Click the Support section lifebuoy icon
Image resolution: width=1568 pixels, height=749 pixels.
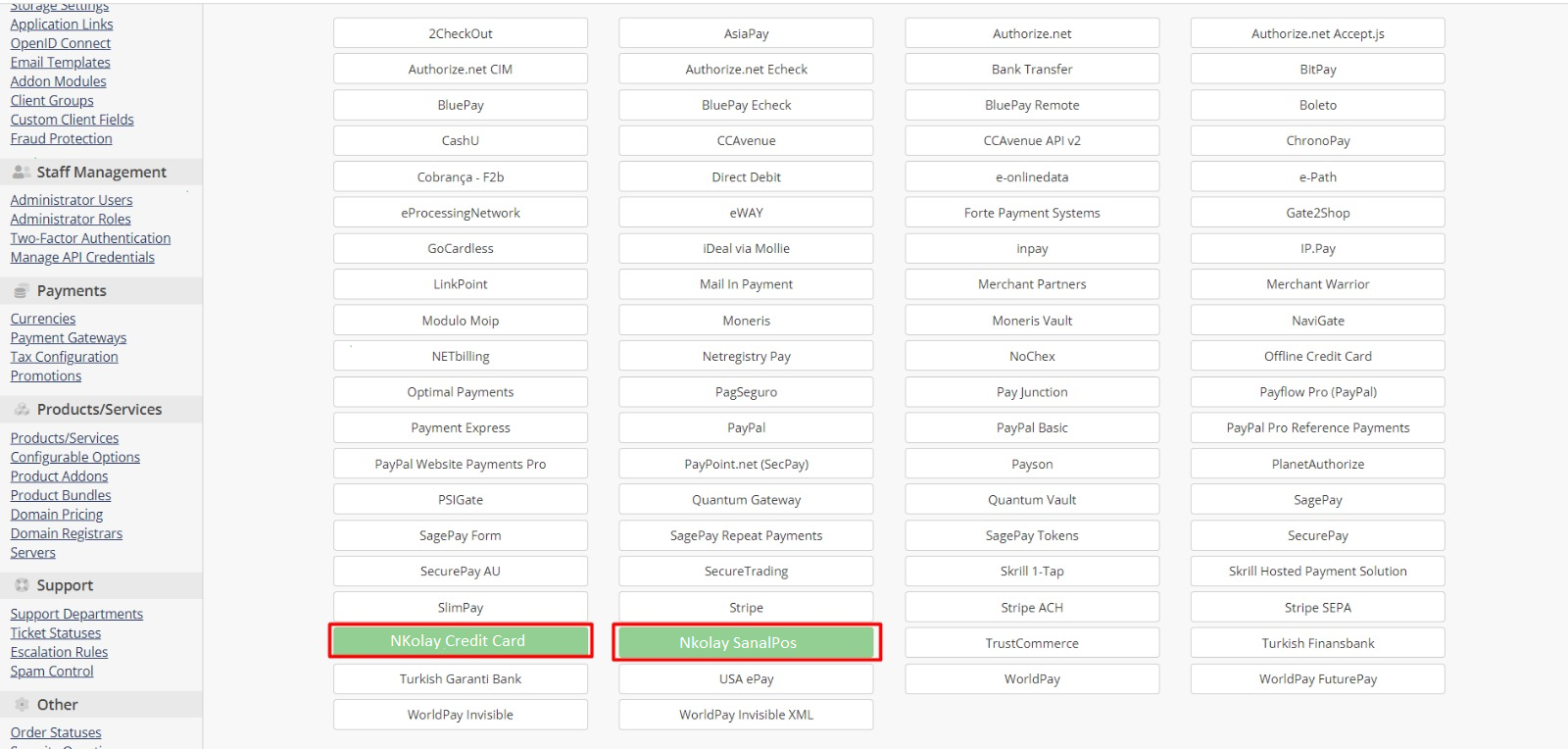(21, 585)
